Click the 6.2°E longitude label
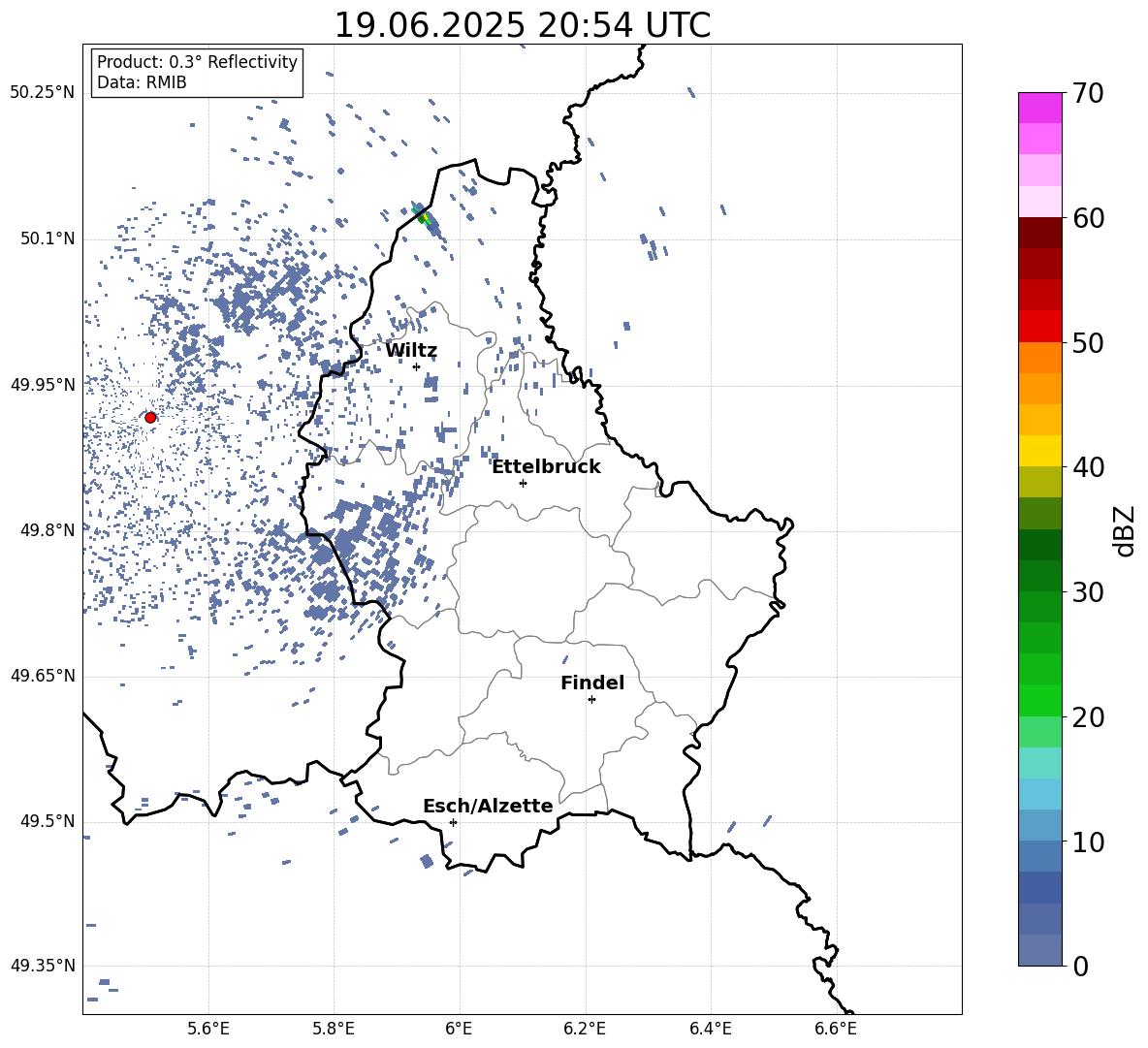 585,1030
